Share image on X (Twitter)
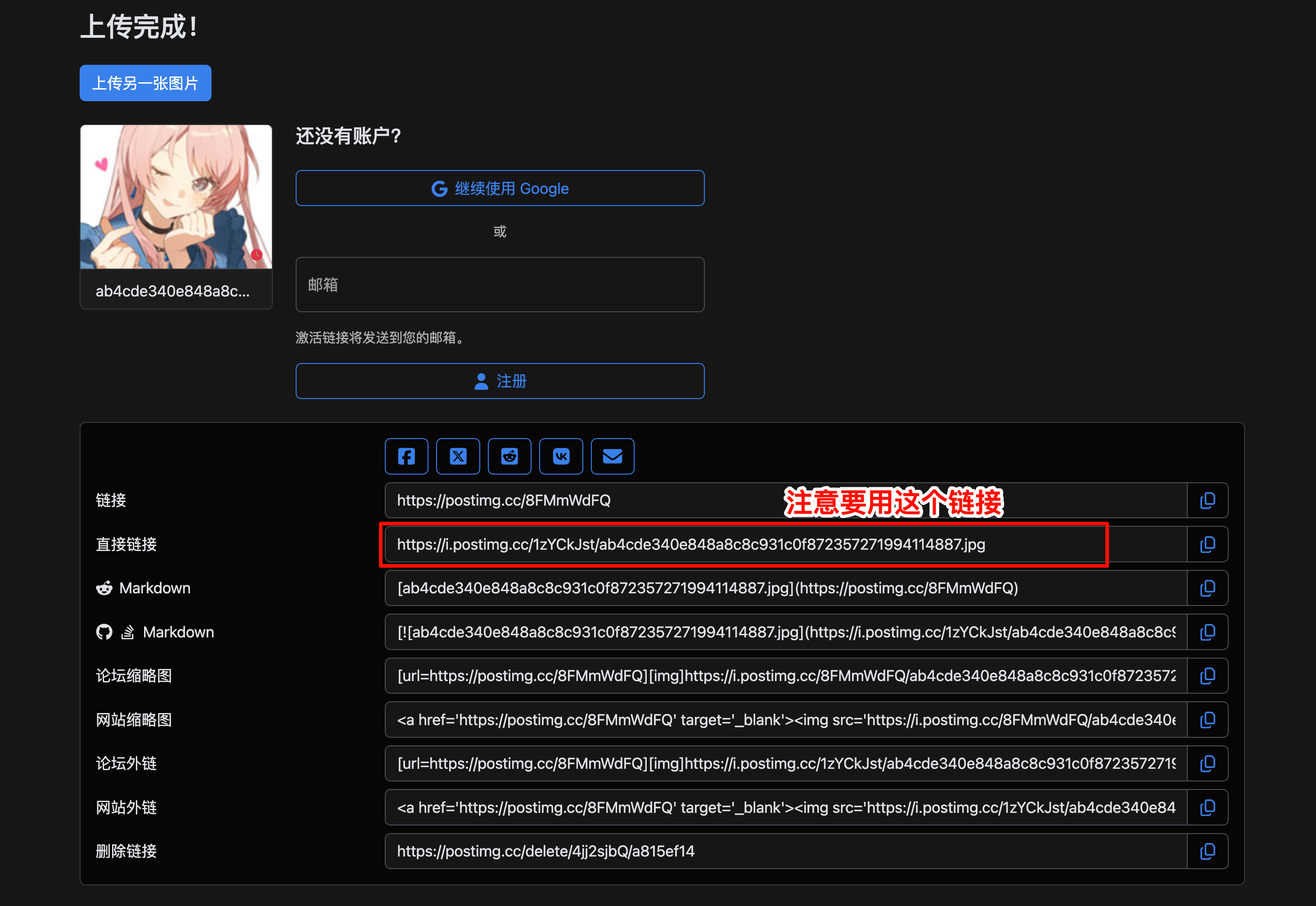Viewport: 1316px width, 906px height. [458, 456]
